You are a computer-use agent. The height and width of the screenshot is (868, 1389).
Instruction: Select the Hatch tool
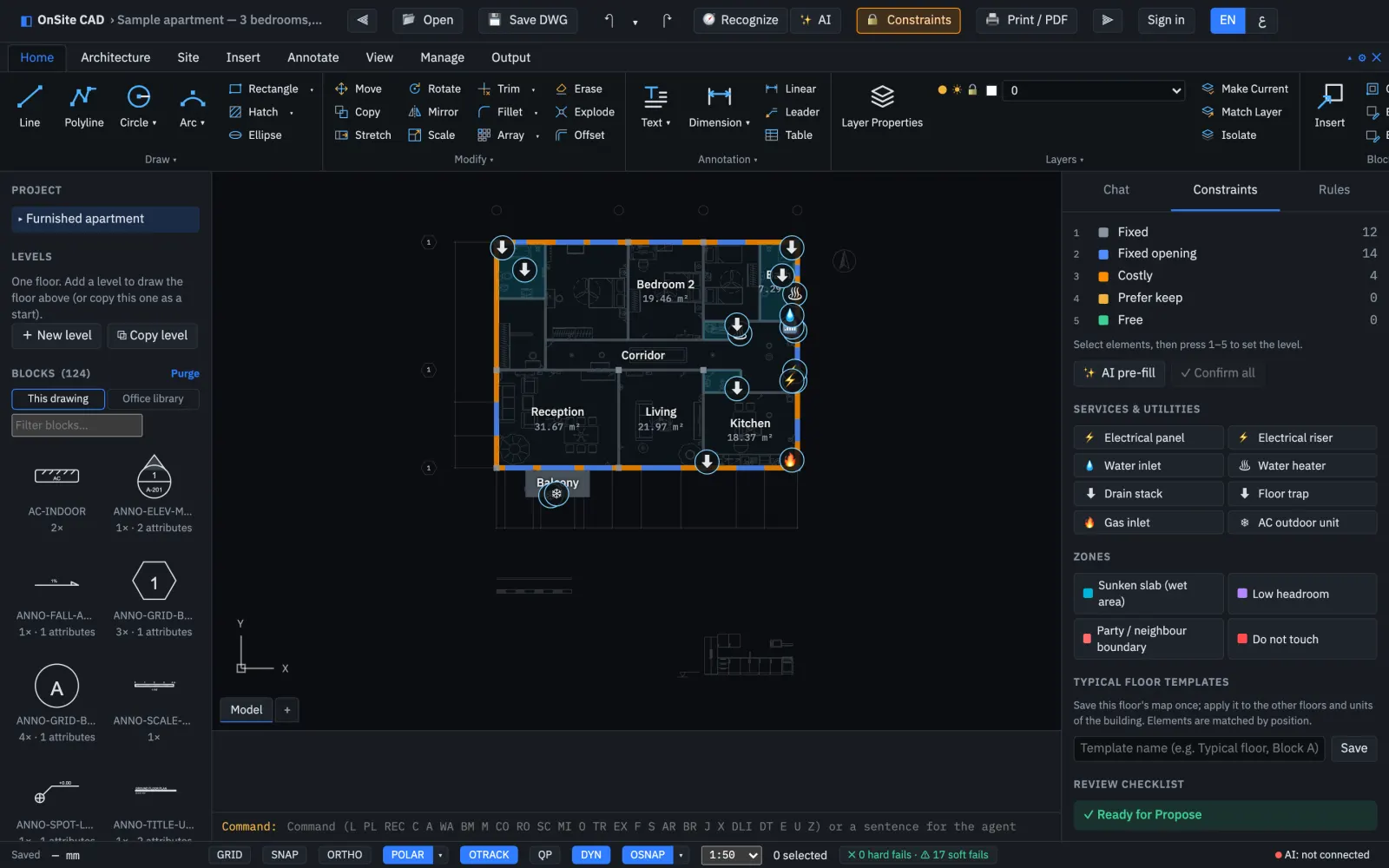point(253,112)
